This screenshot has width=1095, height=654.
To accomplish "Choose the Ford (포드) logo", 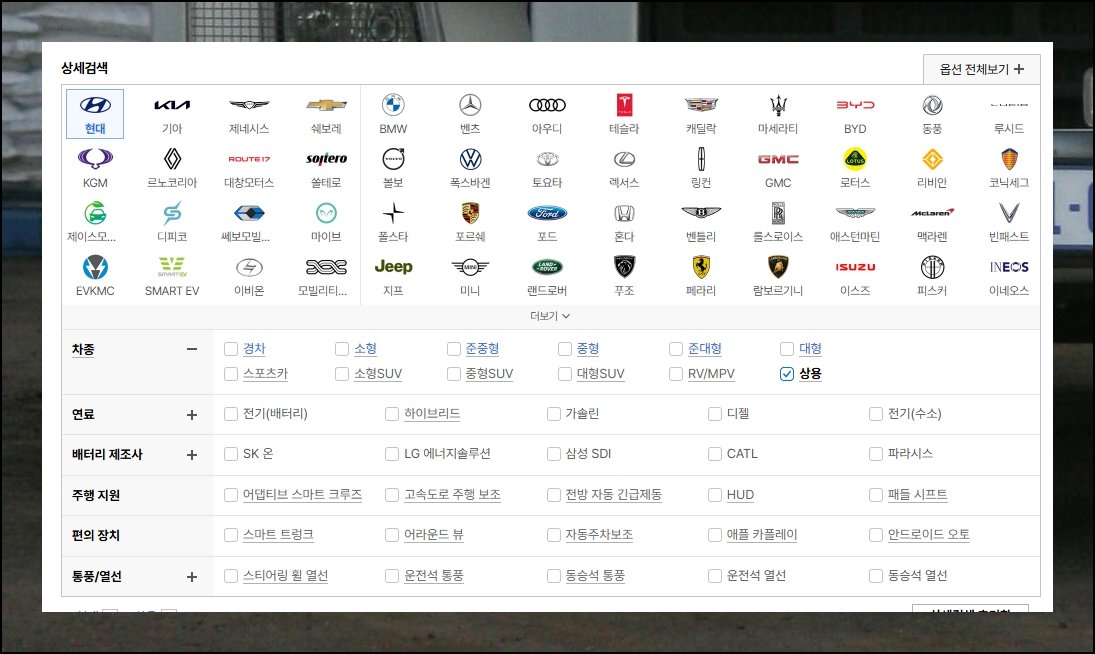I will tap(547, 213).
